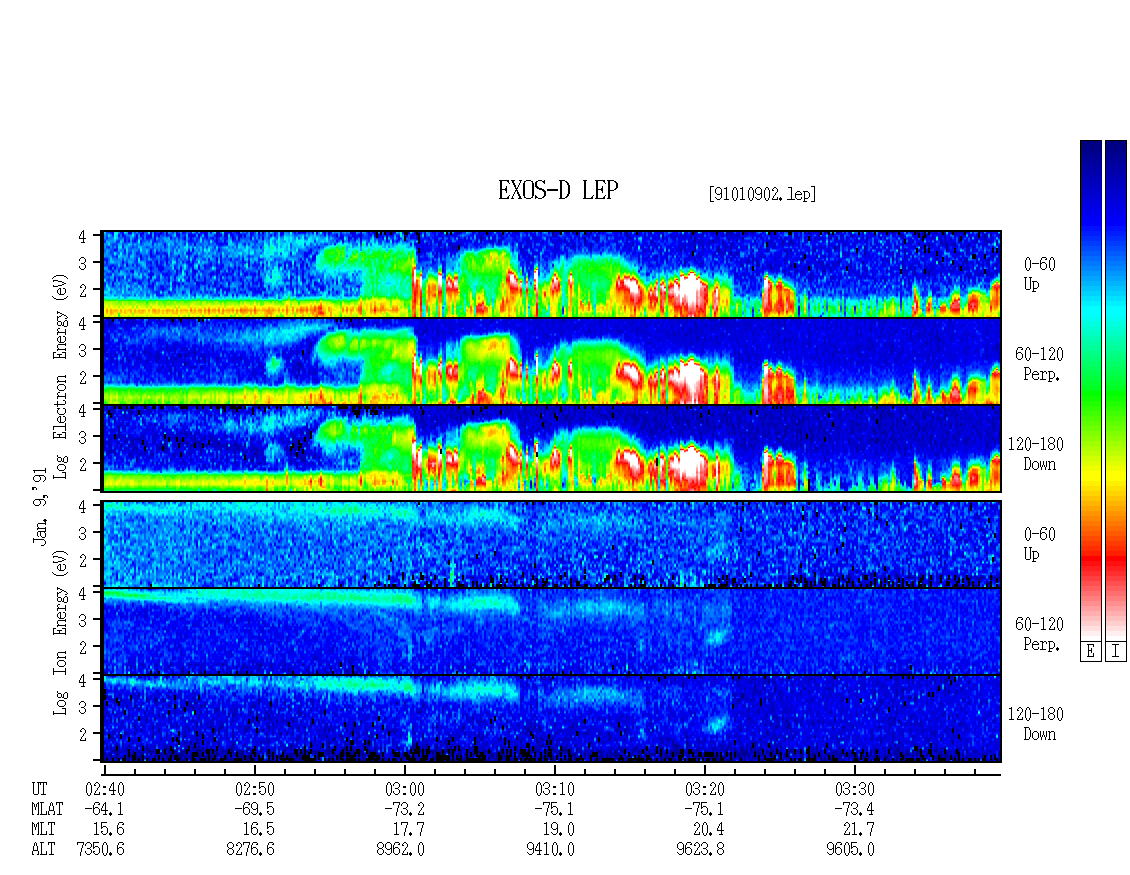Click the MLAT value -69.5

pos(254,809)
